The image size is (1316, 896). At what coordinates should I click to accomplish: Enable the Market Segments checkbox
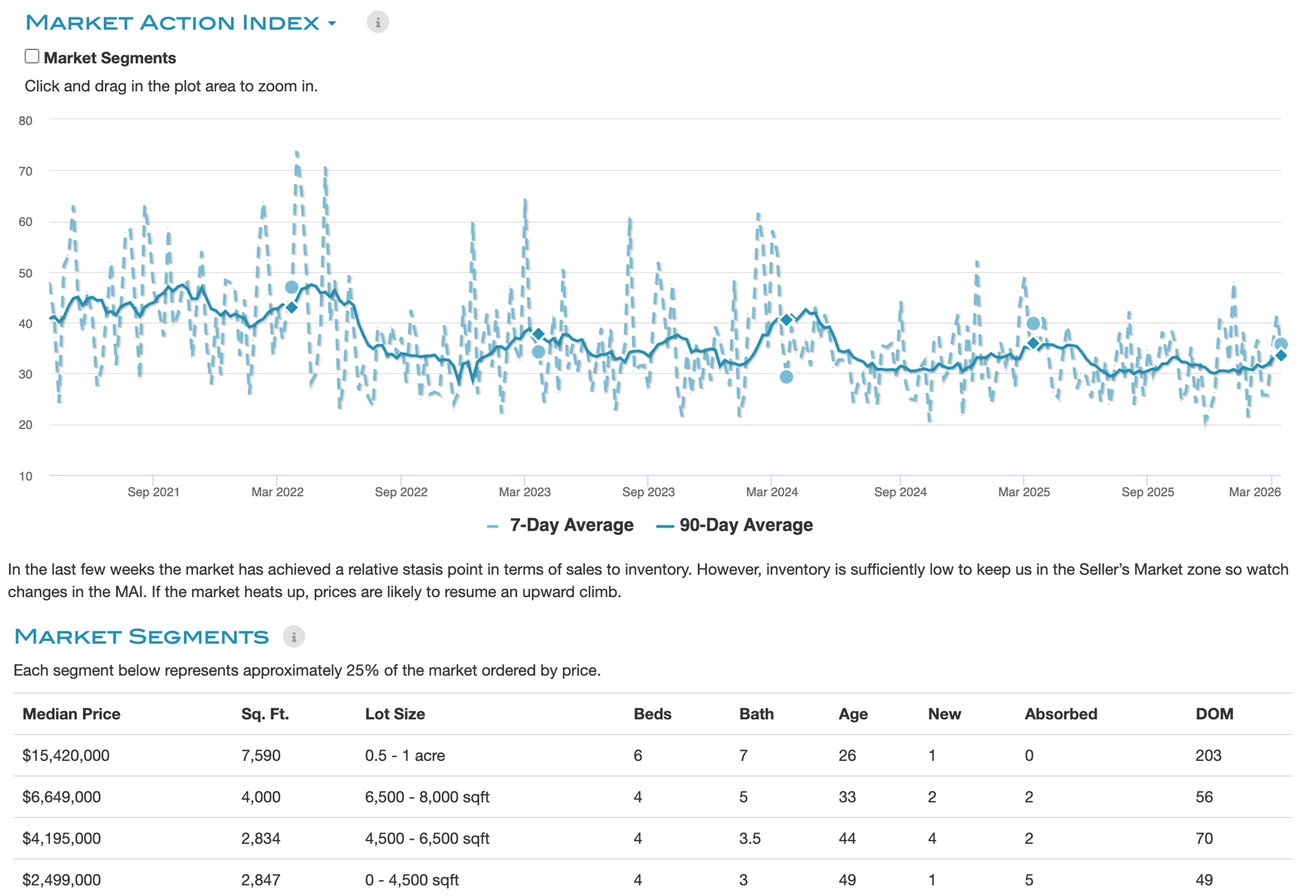32,57
